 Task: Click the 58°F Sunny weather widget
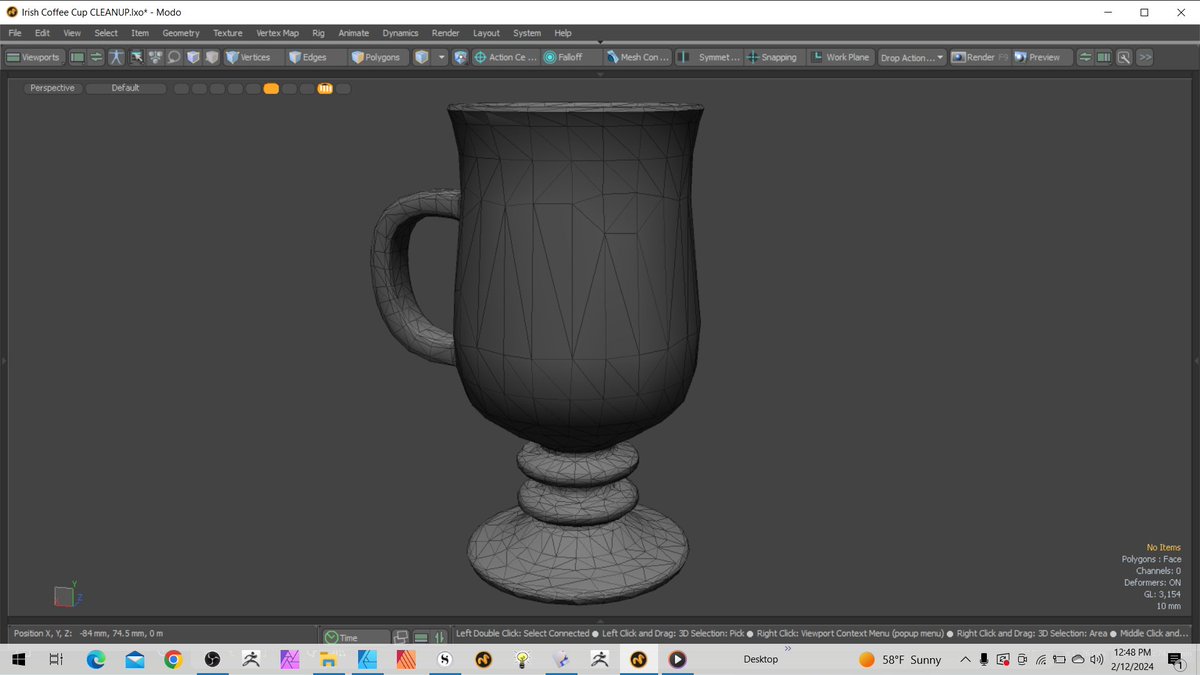coord(901,660)
